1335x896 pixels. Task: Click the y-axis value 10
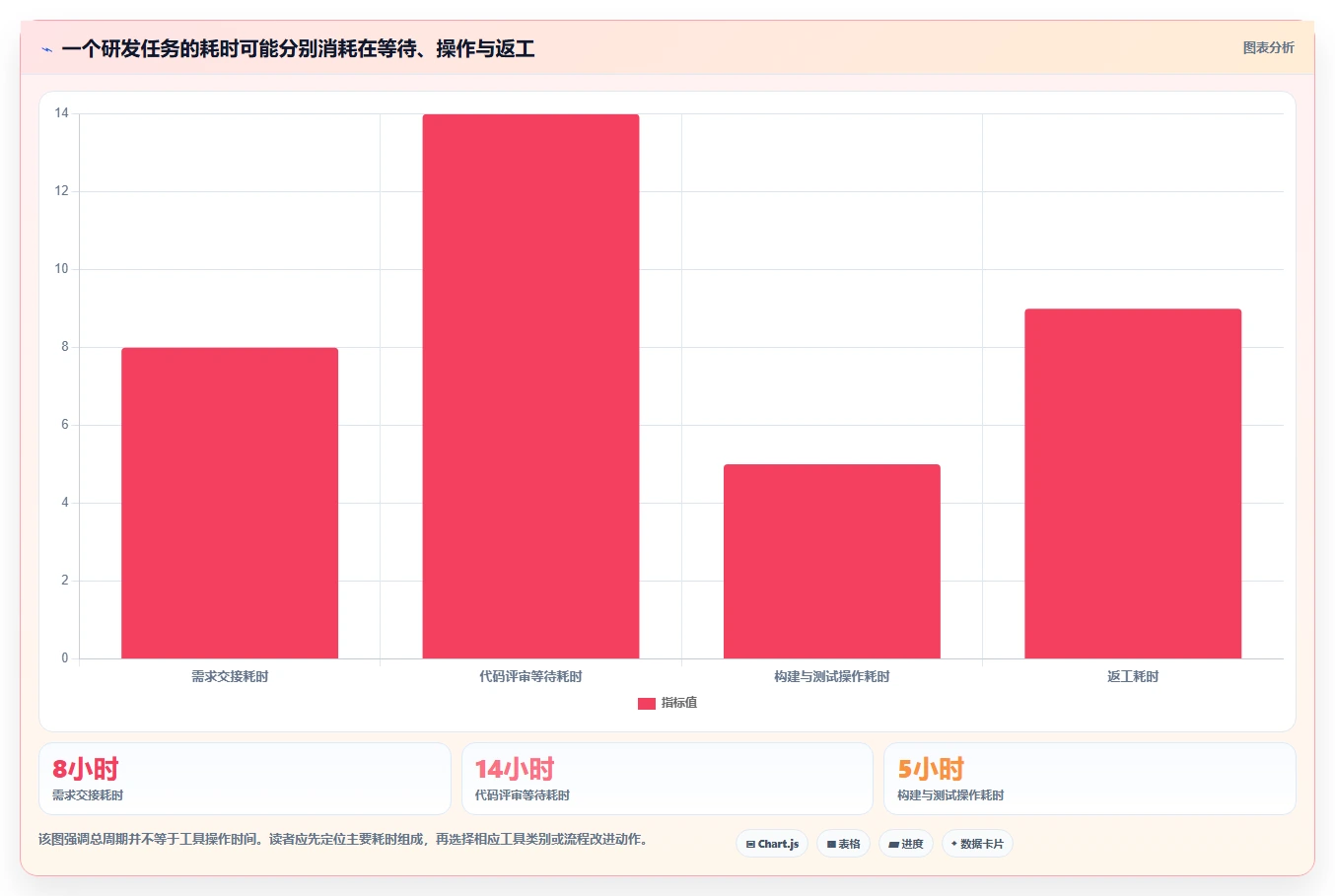click(62, 269)
